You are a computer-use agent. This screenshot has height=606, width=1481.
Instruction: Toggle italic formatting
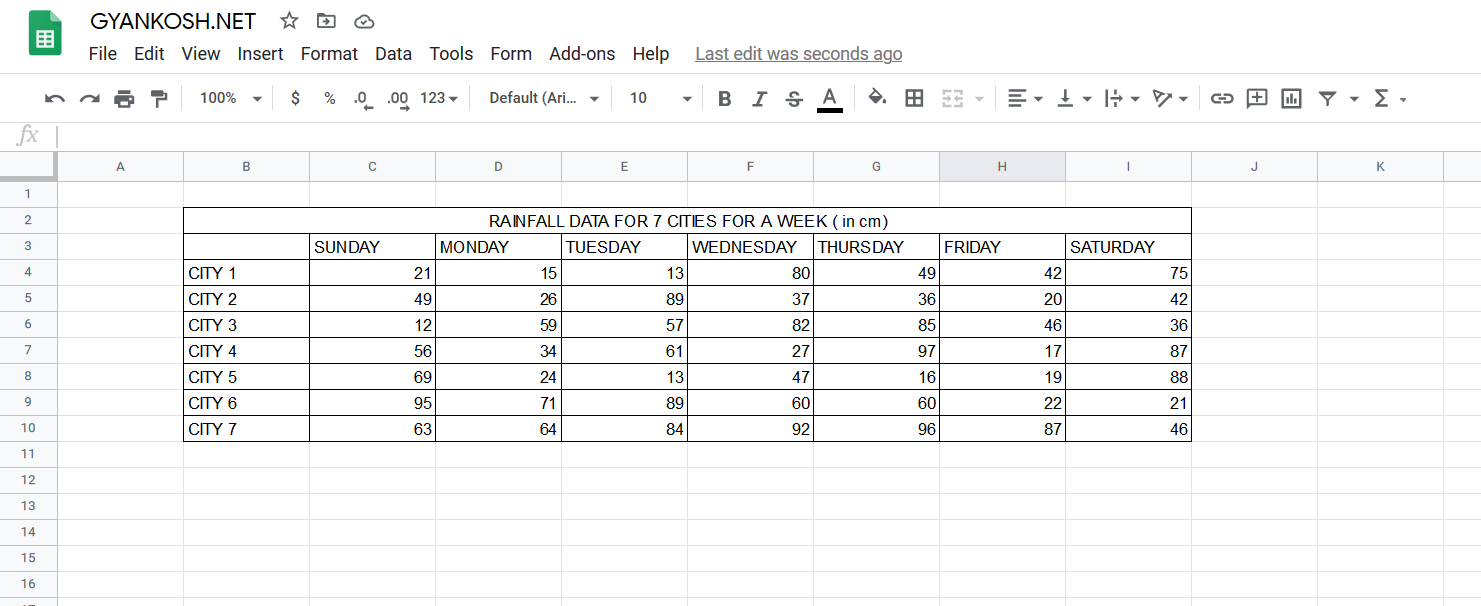(x=759, y=98)
